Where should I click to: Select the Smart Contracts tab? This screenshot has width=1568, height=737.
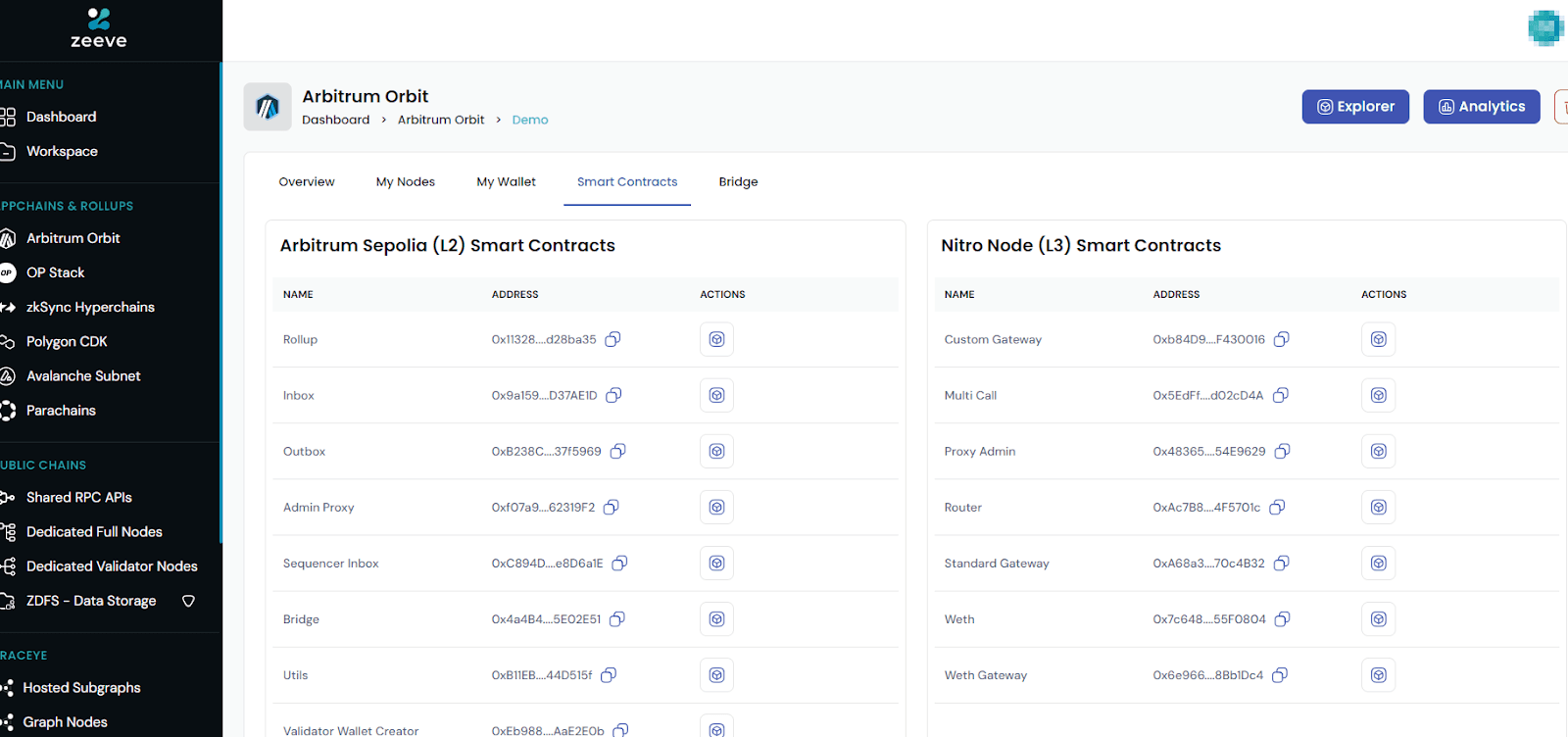click(627, 181)
